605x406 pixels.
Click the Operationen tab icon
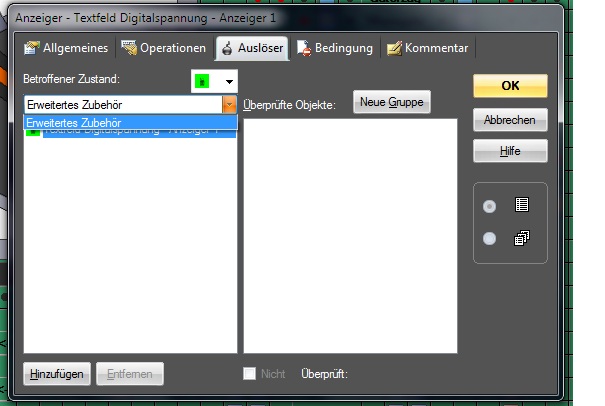(129, 47)
